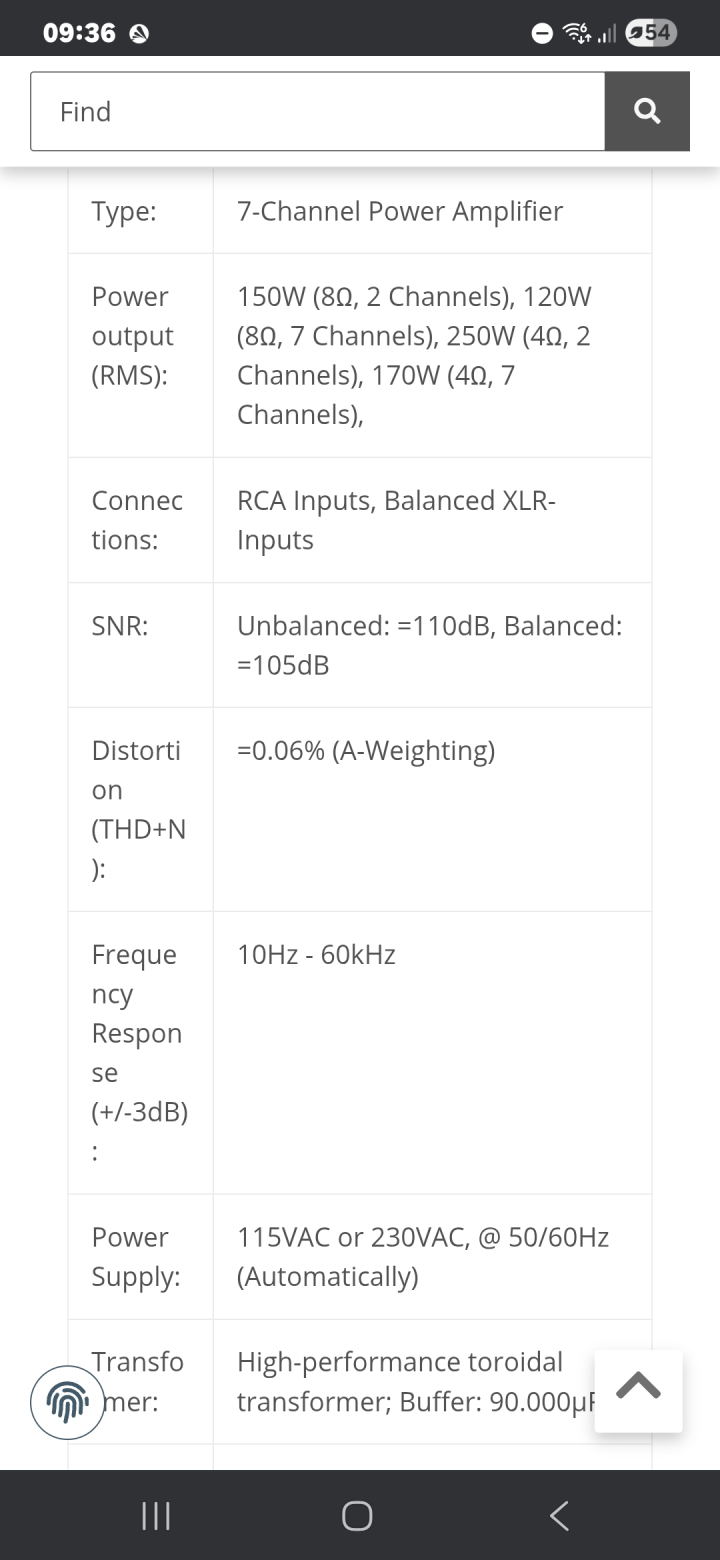Tap the battery indicator in status bar
This screenshot has height=1560, width=720.
tap(652, 33)
